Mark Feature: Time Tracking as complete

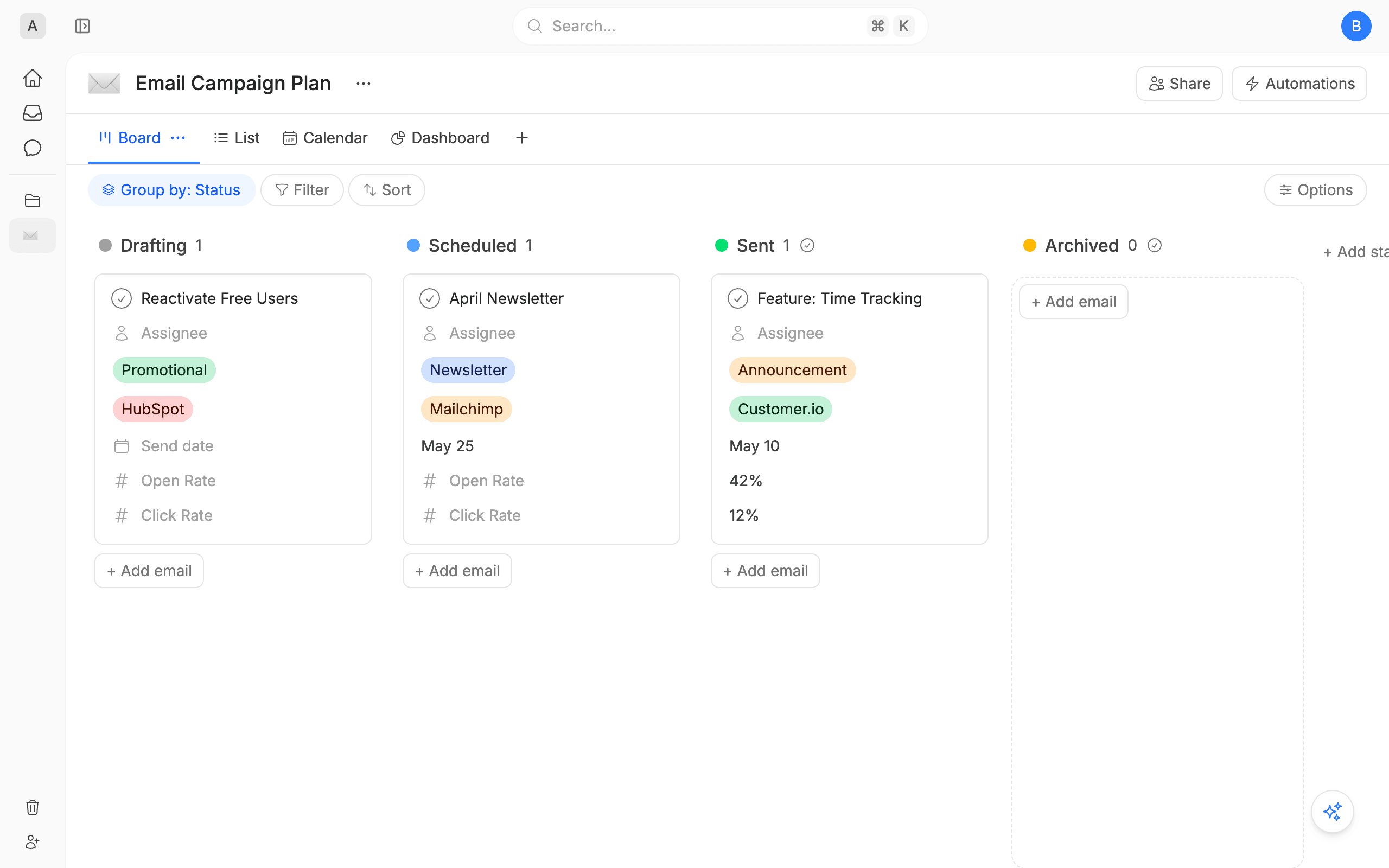(x=738, y=298)
